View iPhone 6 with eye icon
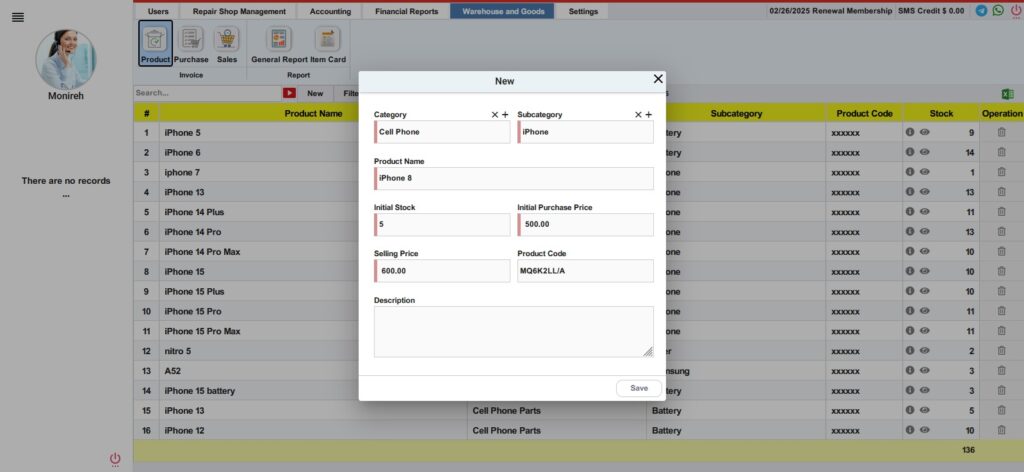The height and width of the screenshot is (472, 1024). pyautogui.click(x=925, y=152)
